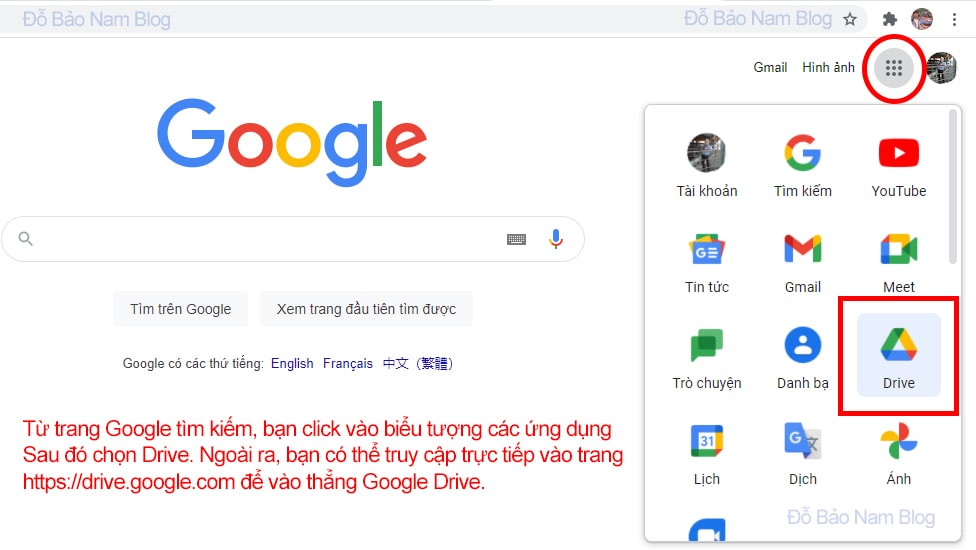Click the microphone voice search icon
The height and width of the screenshot is (550, 976).
(556, 239)
